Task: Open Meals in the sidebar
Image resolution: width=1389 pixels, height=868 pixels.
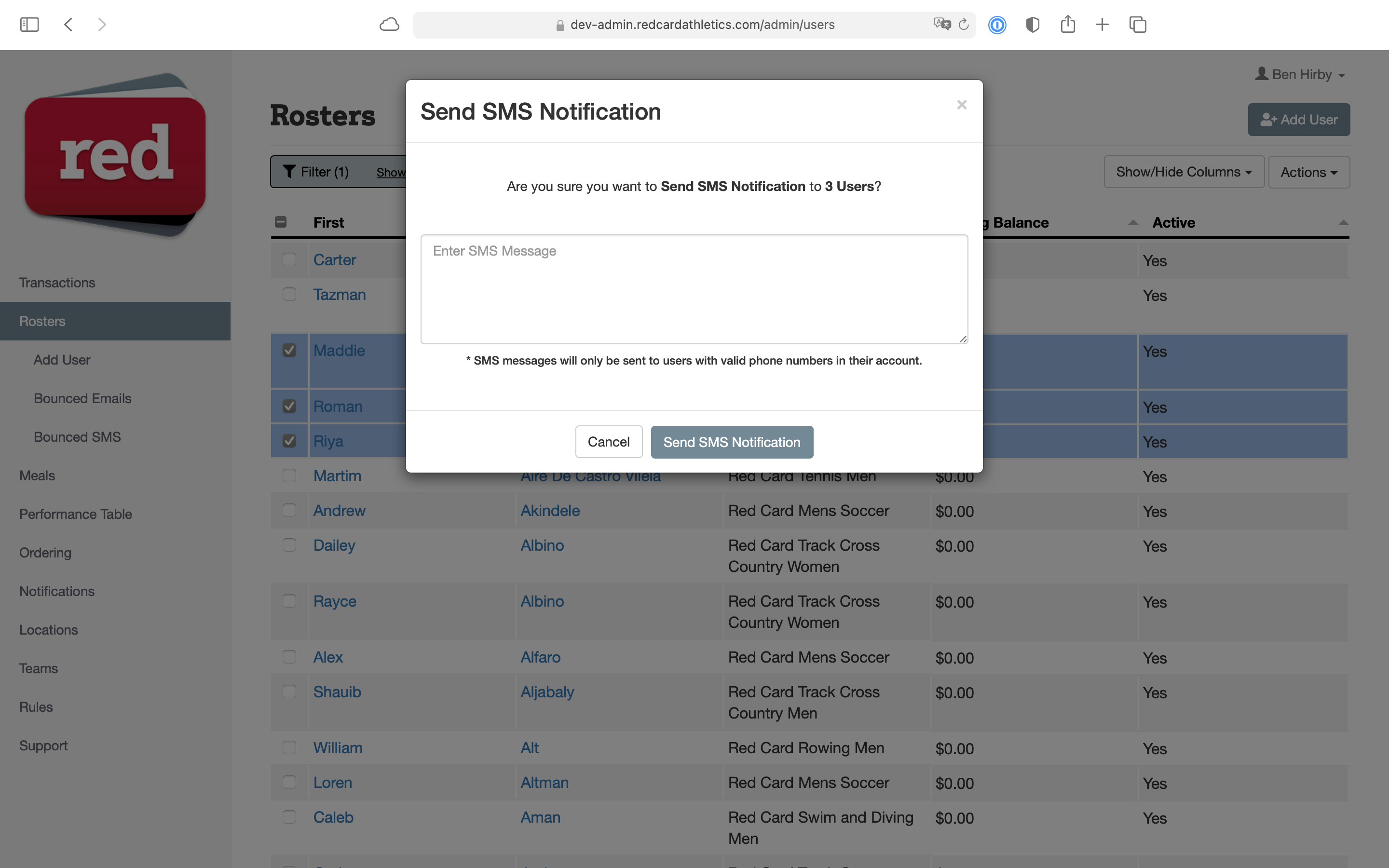Action: tap(37, 475)
